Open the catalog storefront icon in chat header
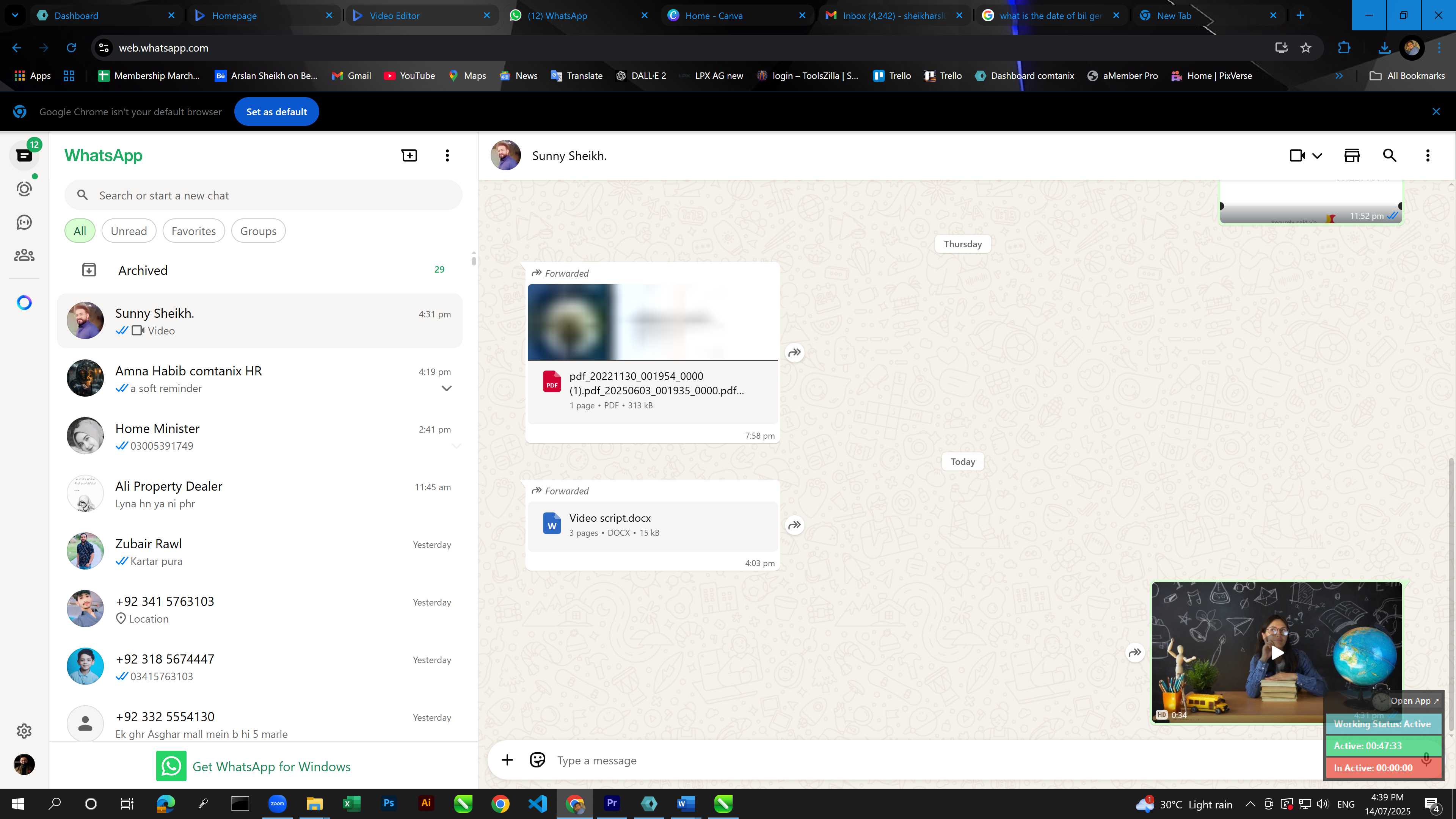 pos(1351,155)
